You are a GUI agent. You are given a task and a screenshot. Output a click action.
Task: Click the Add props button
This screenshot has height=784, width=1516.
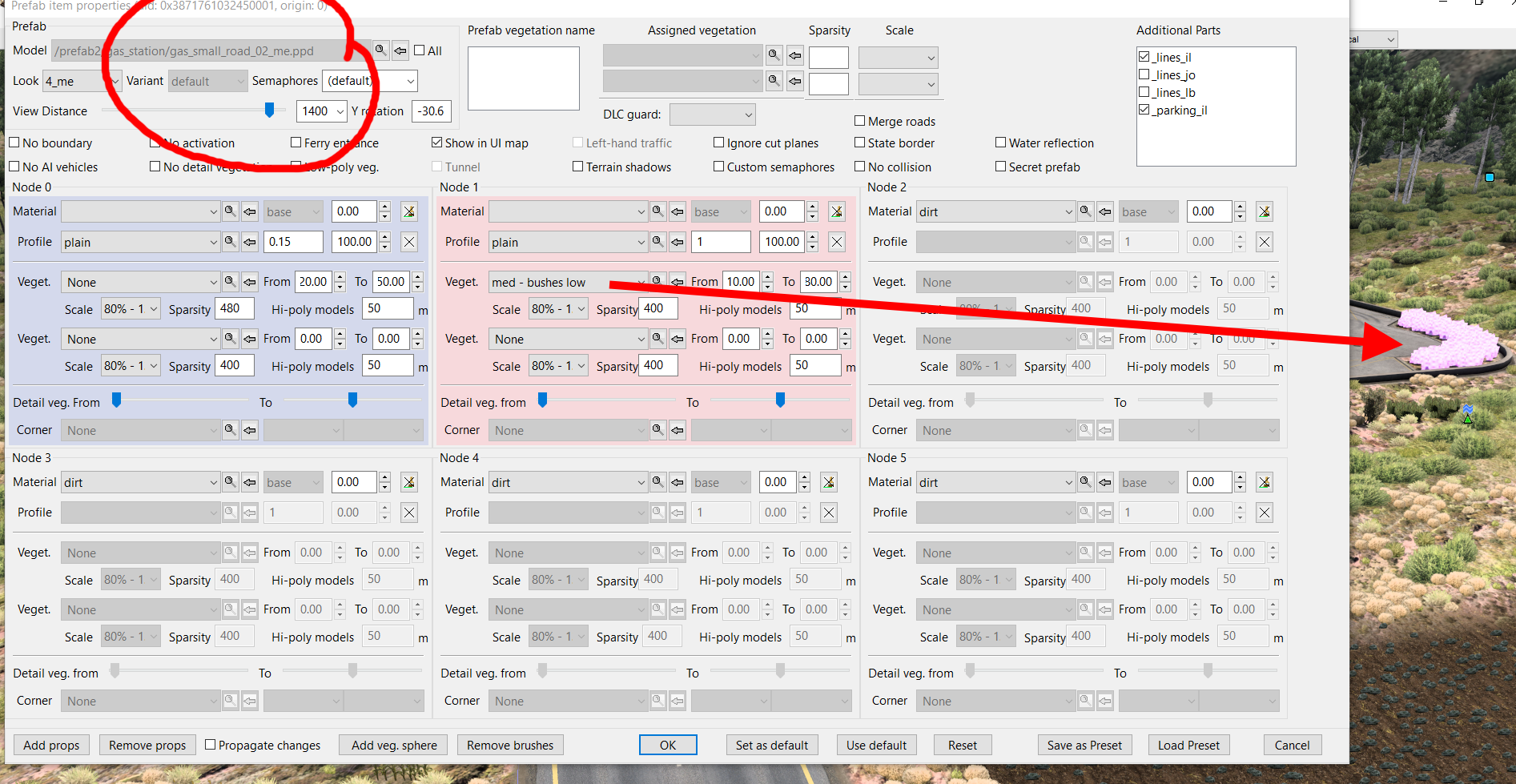(x=51, y=745)
